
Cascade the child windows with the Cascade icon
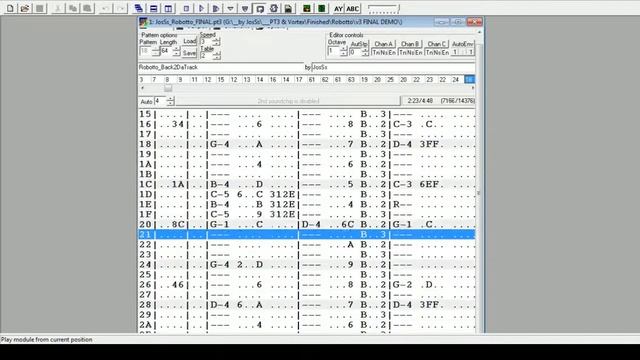[139, 8]
